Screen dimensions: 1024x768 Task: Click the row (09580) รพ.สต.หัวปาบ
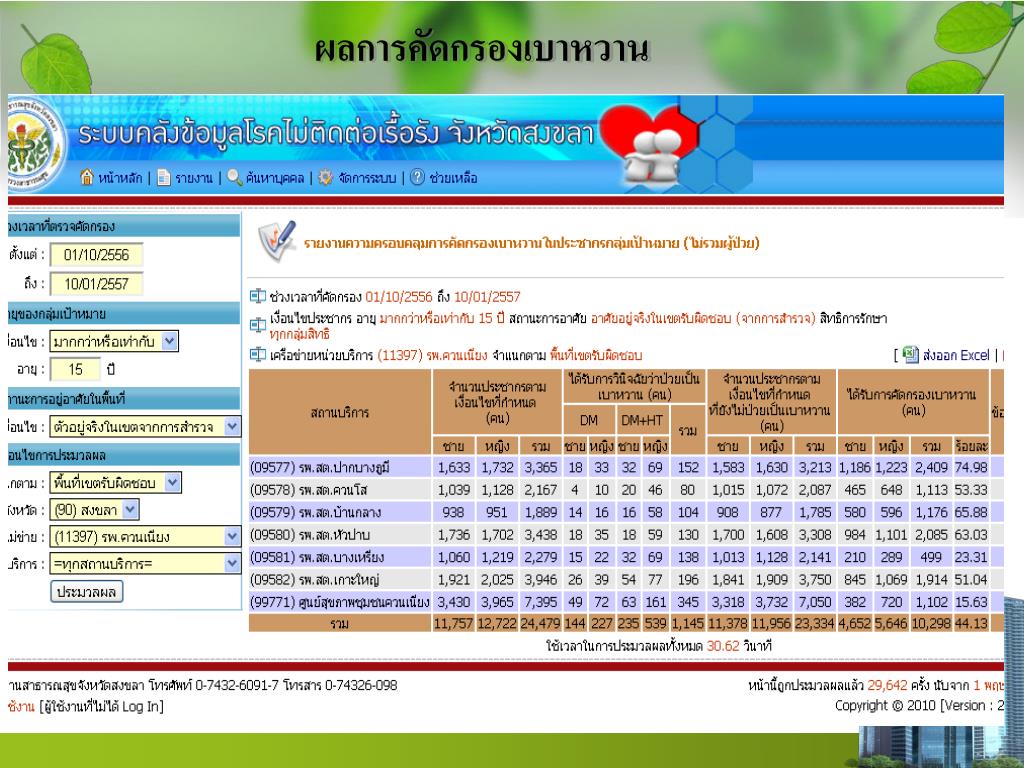tap(626, 535)
